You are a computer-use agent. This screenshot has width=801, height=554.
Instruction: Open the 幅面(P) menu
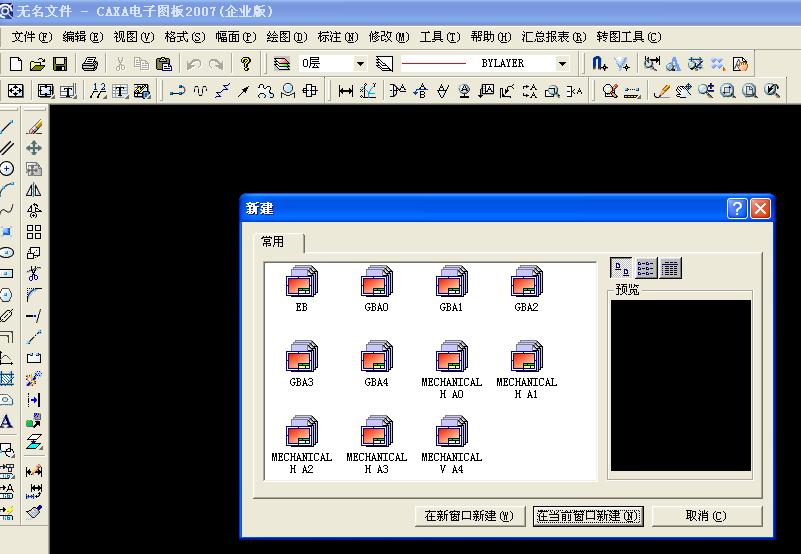(235, 37)
